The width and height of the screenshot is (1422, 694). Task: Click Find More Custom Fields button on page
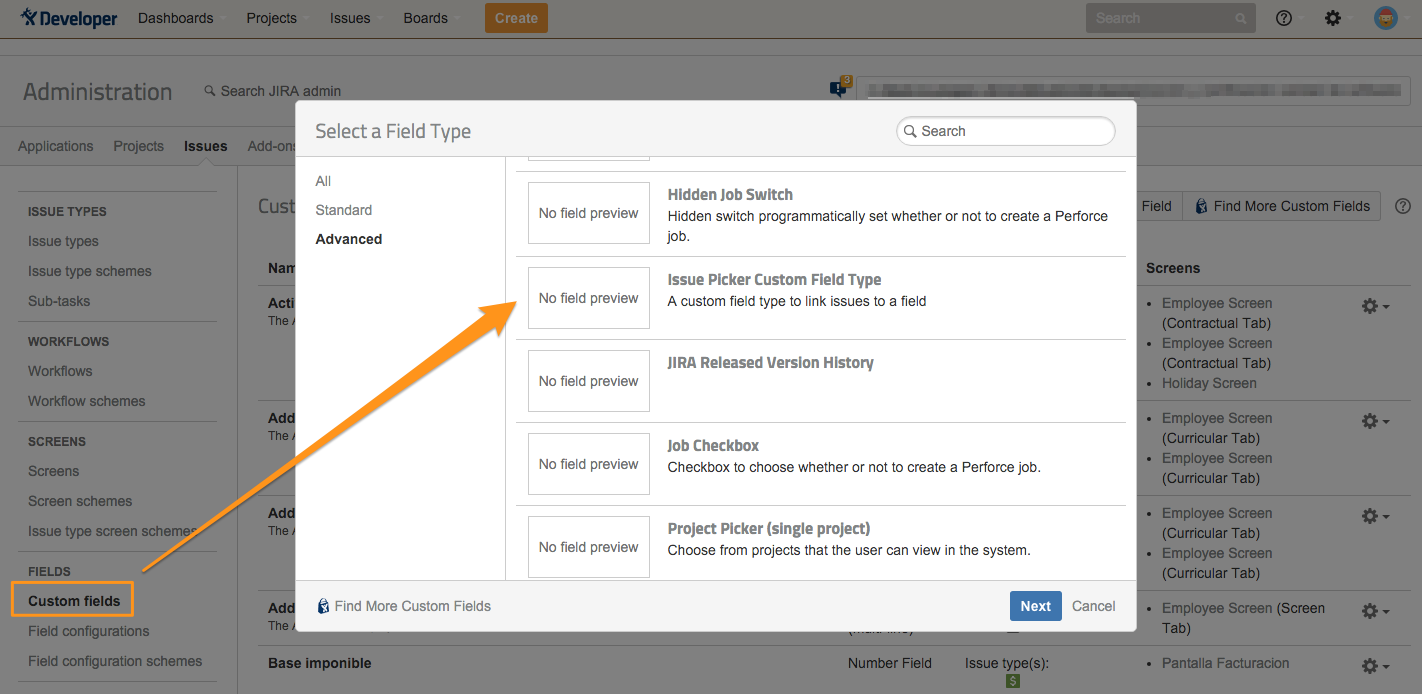1281,206
